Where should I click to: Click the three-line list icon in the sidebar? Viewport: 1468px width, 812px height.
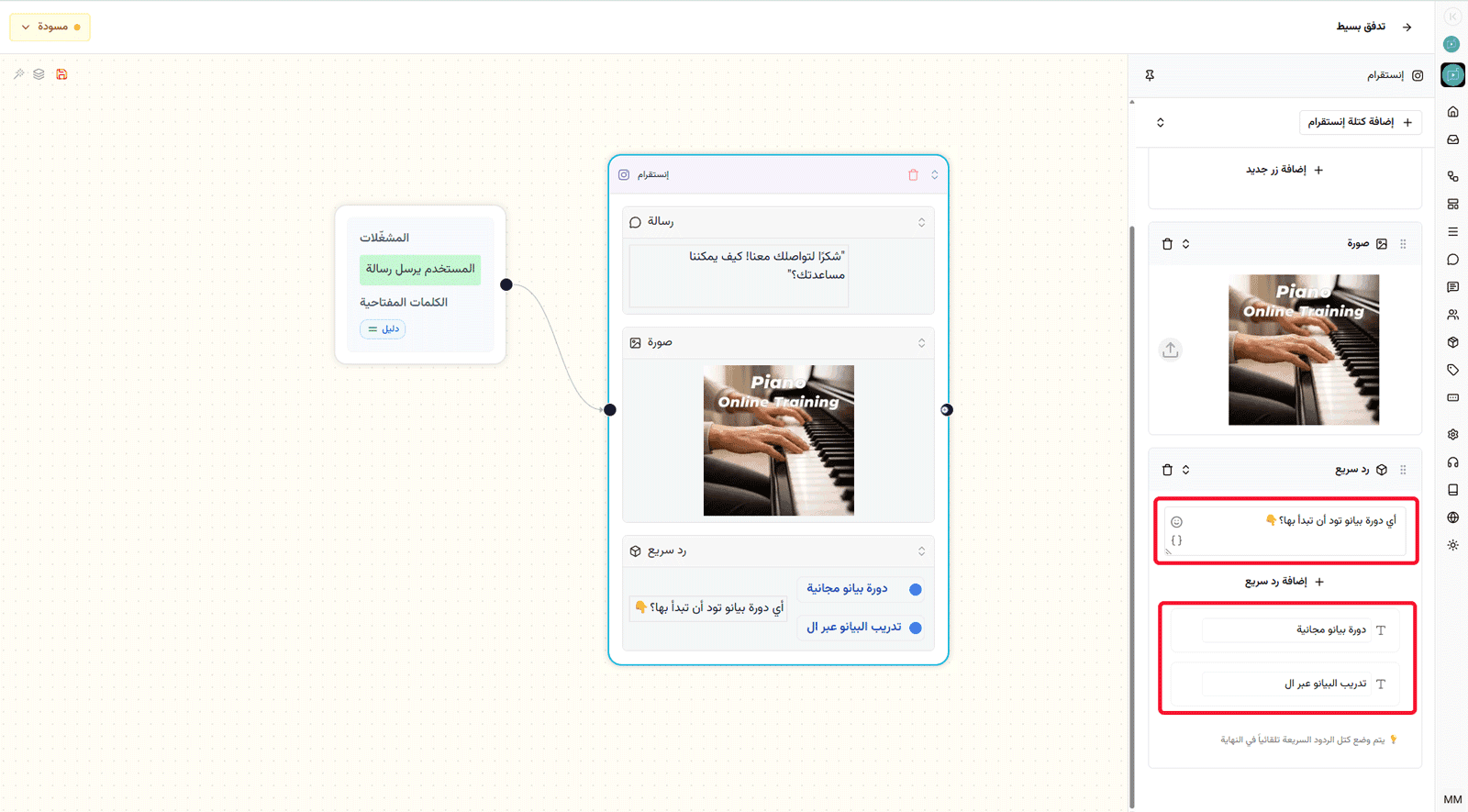tap(1452, 232)
